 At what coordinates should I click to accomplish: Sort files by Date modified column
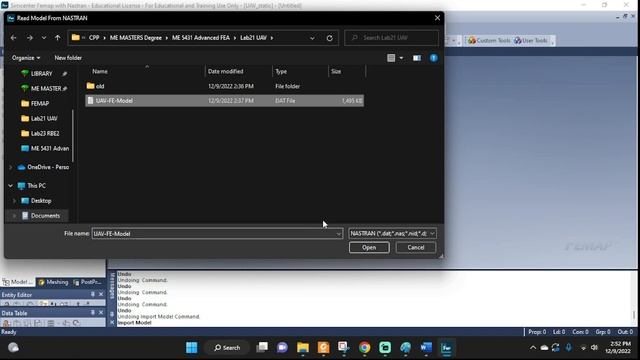[225, 71]
